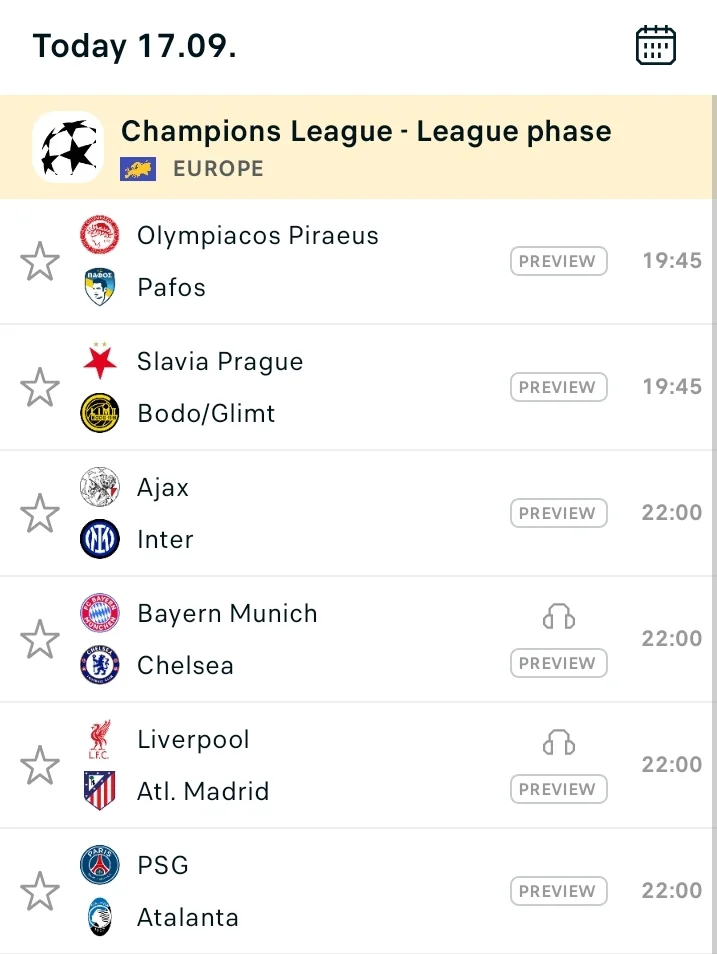Click the Slavia Prague red star crest
Image resolution: width=717 pixels, height=954 pixels.
[100, 361]
